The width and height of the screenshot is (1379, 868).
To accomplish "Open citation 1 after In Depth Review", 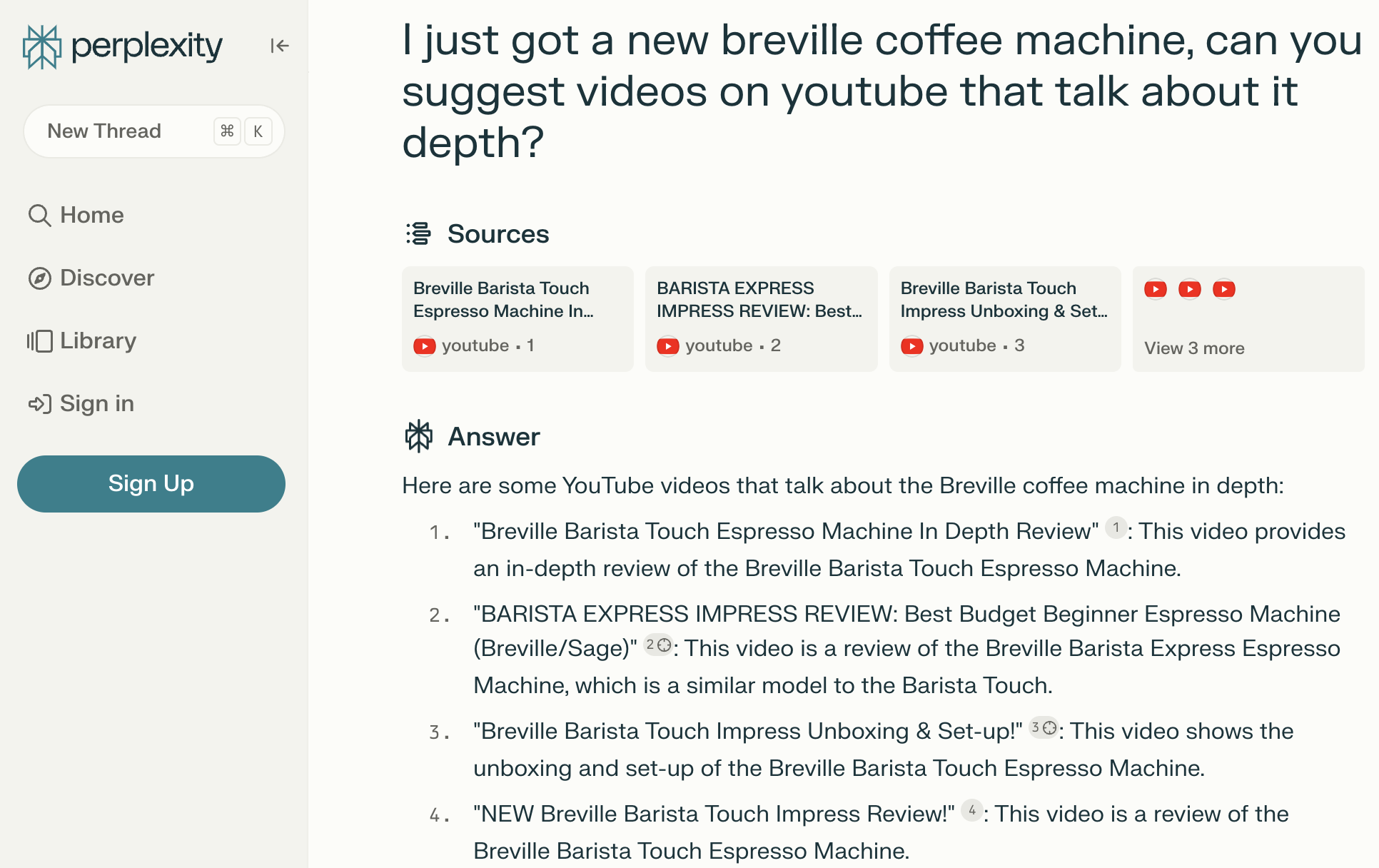I will coord(1116,528).
